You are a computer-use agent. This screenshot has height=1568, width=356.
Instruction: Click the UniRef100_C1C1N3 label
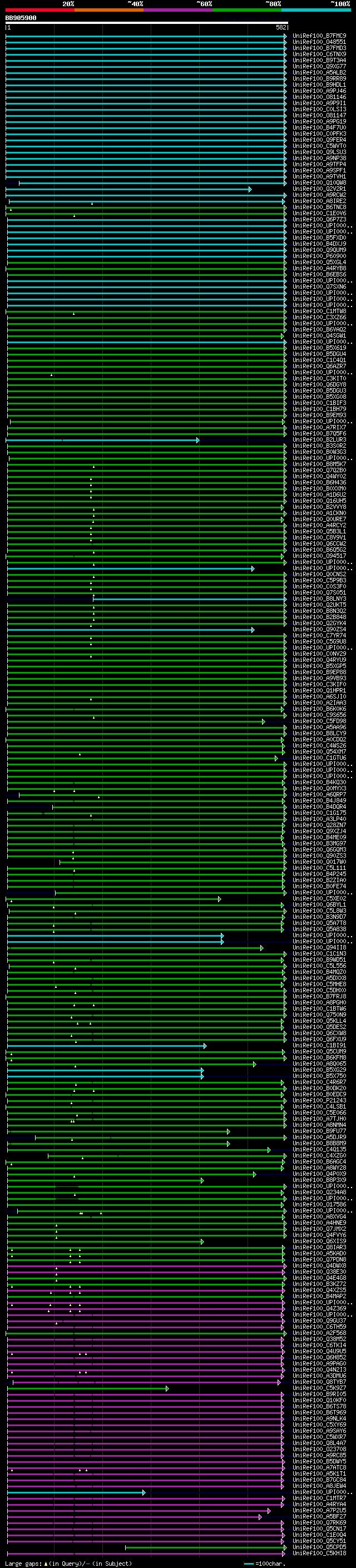click(x=319, y=953)
